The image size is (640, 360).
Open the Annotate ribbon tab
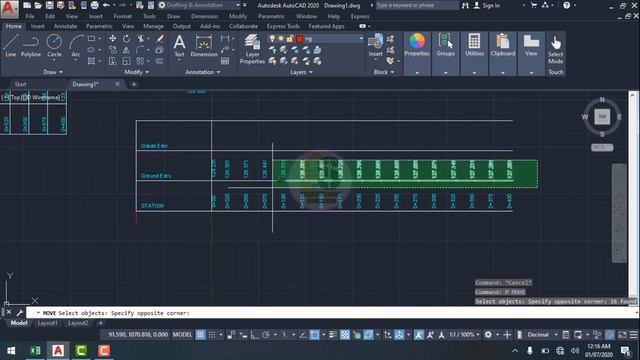click(65, 26)
